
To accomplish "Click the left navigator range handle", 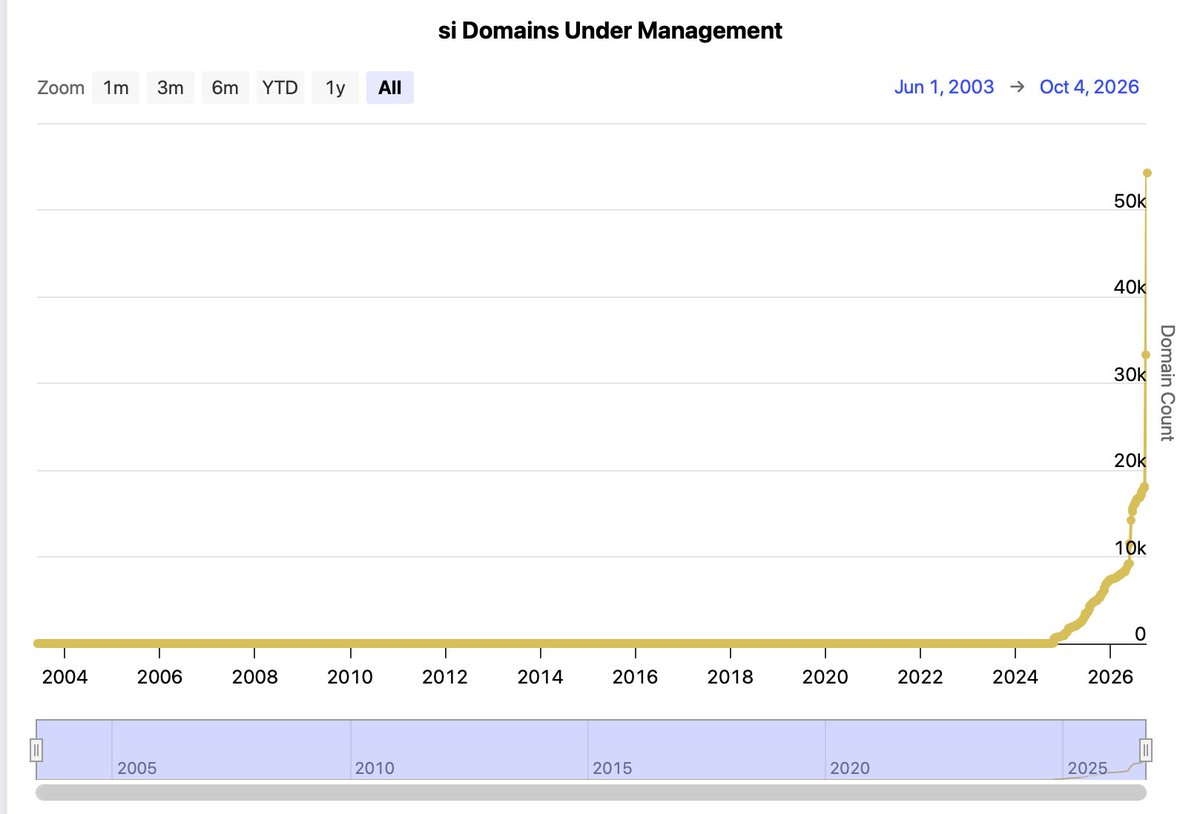I will [x=36, y=749].
